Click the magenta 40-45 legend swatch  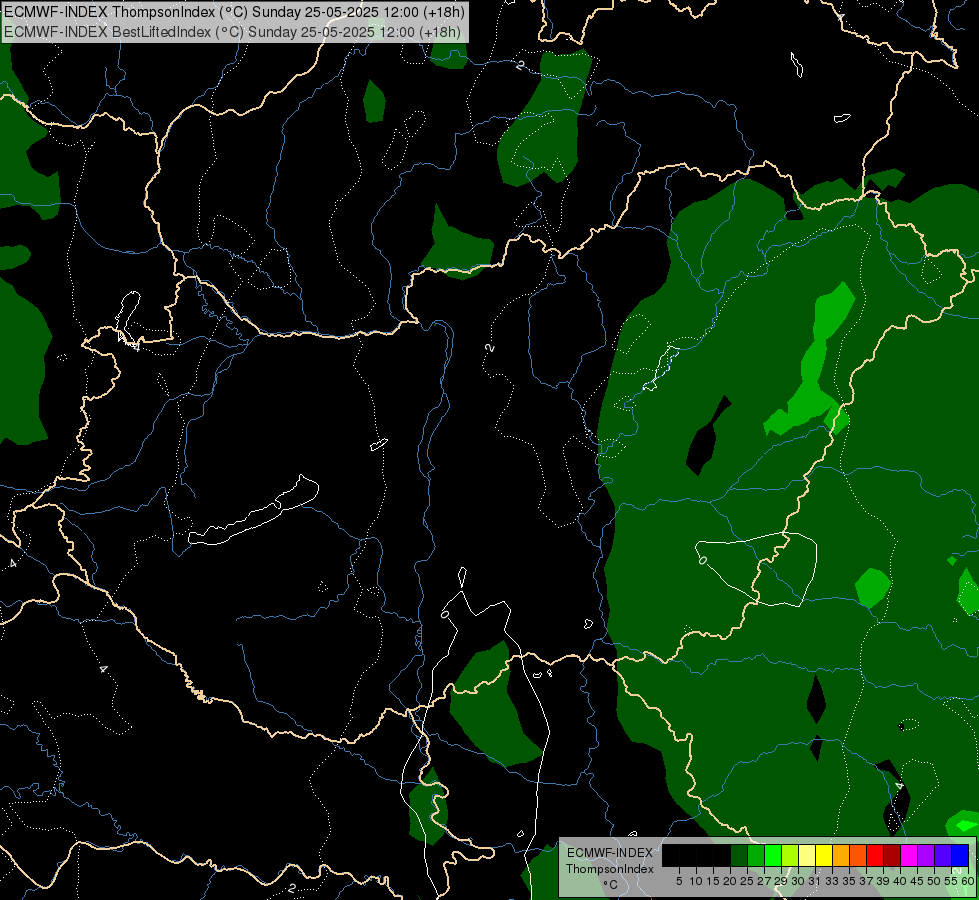point(909,855)
